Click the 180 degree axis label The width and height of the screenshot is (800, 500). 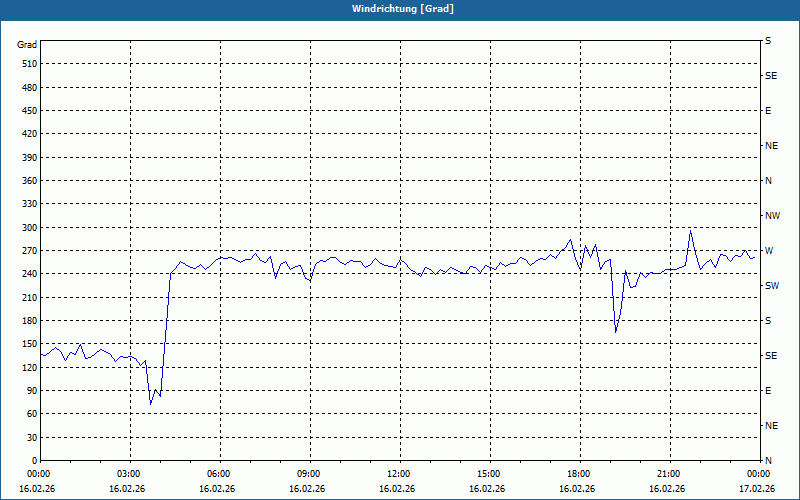(x=30, y=321)
